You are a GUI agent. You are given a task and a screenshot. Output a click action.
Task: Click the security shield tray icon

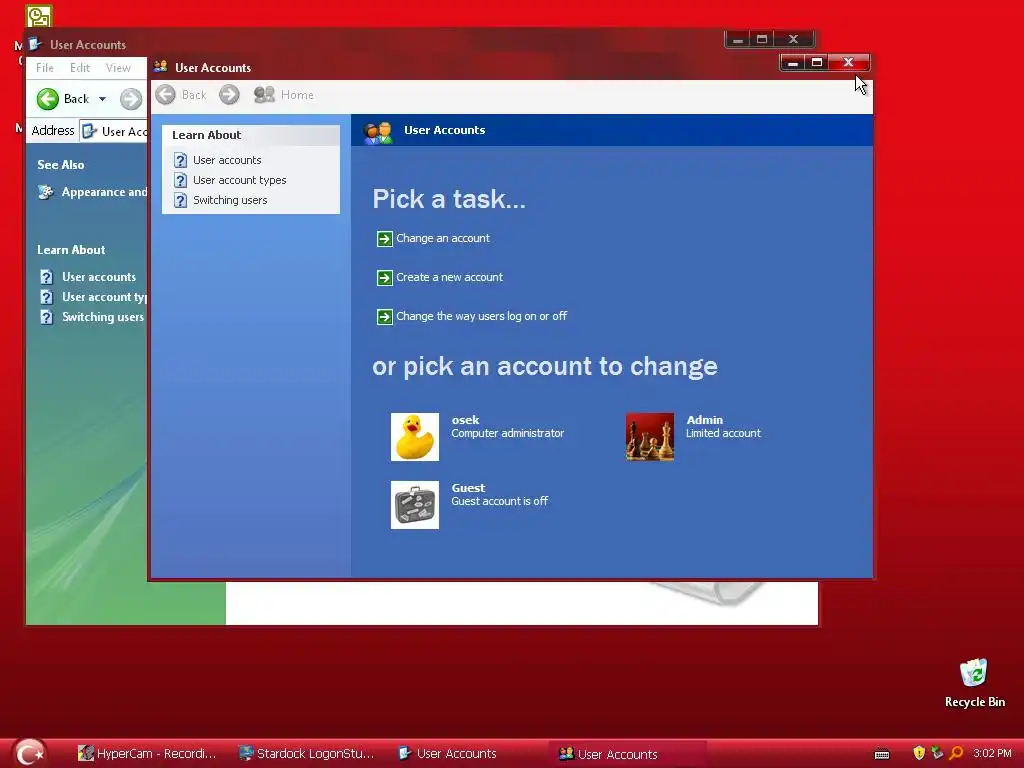point(919,753)
